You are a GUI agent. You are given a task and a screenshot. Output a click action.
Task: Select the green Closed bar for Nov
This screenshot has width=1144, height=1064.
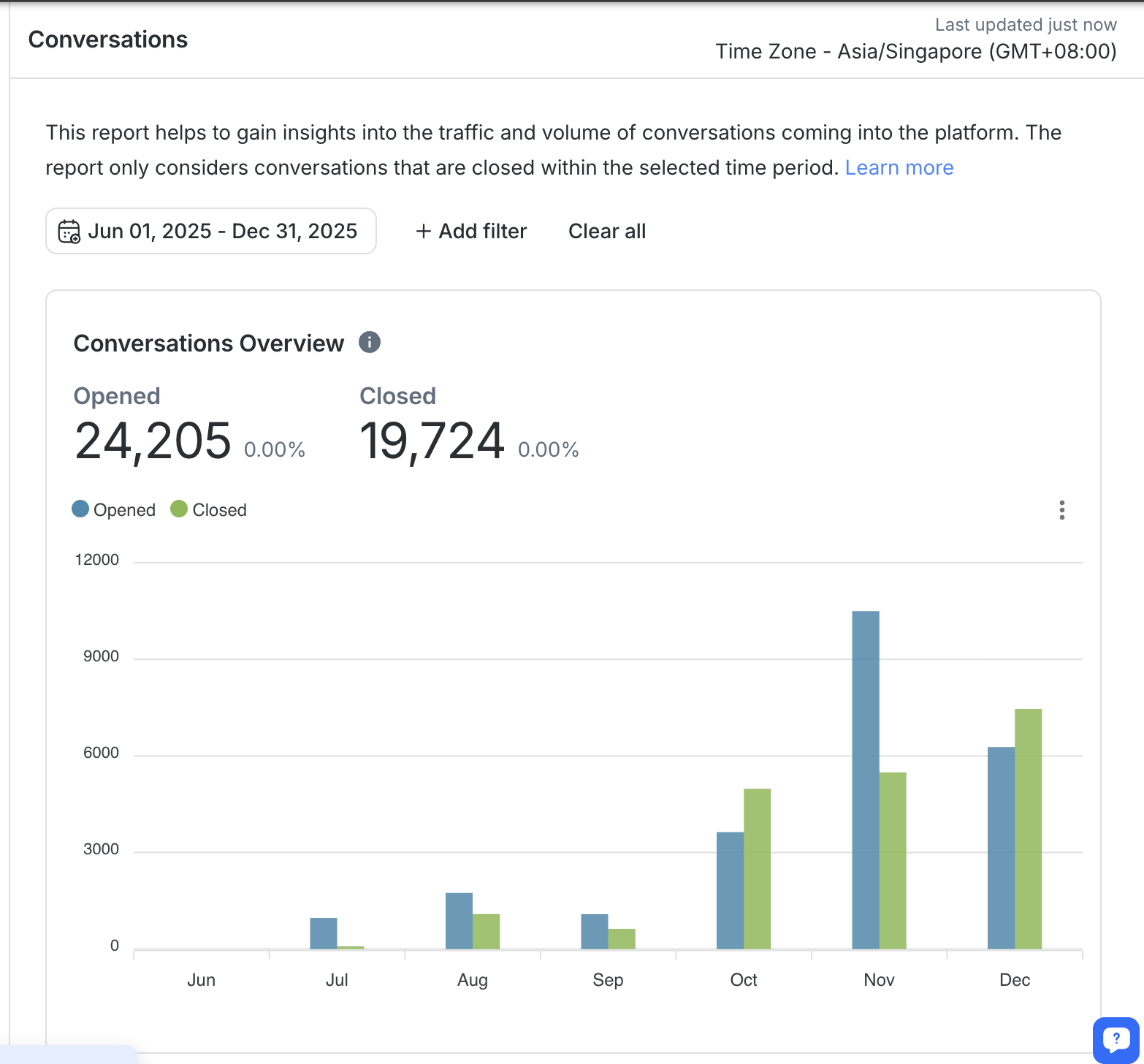893,860
